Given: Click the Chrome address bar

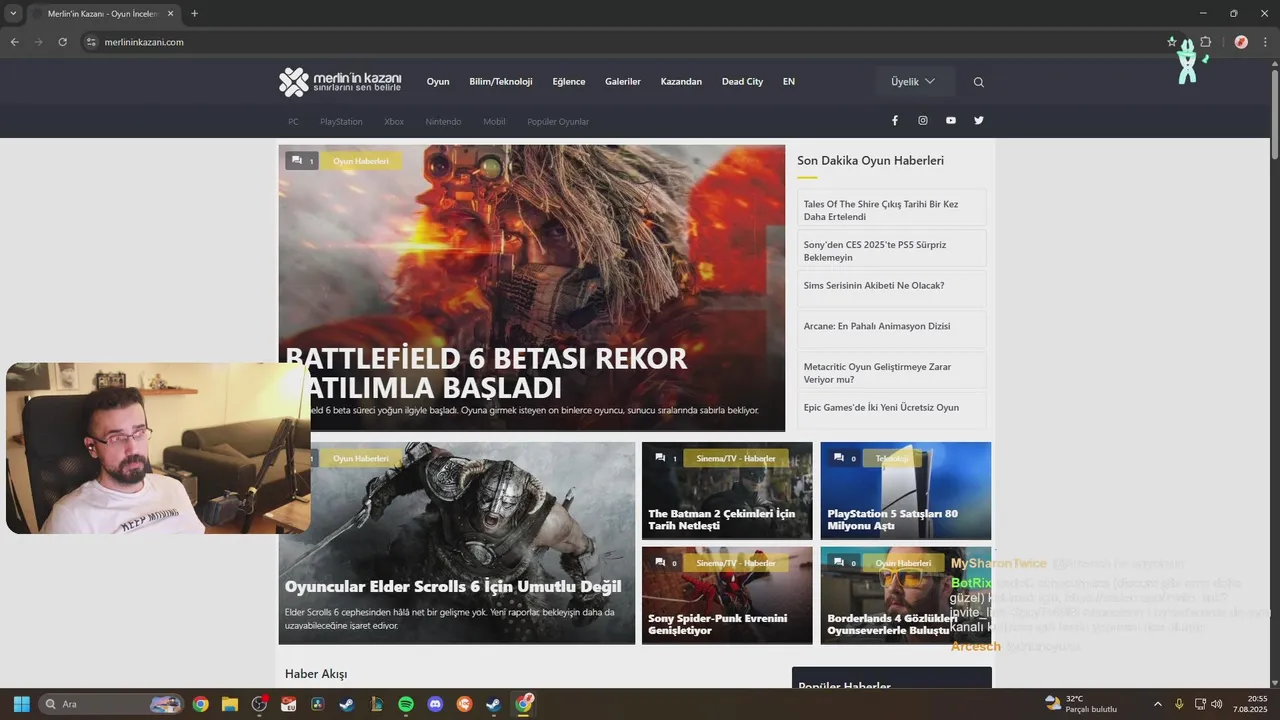Looking at the screenshot, I should [x=630, y=42].
